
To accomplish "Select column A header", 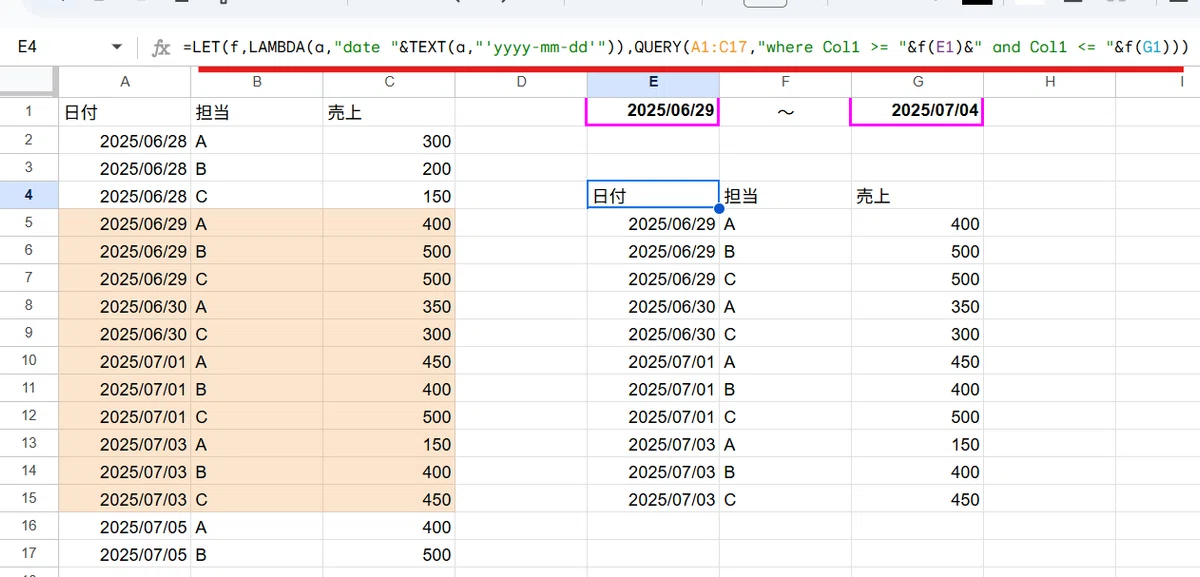I will click(125, 82).
